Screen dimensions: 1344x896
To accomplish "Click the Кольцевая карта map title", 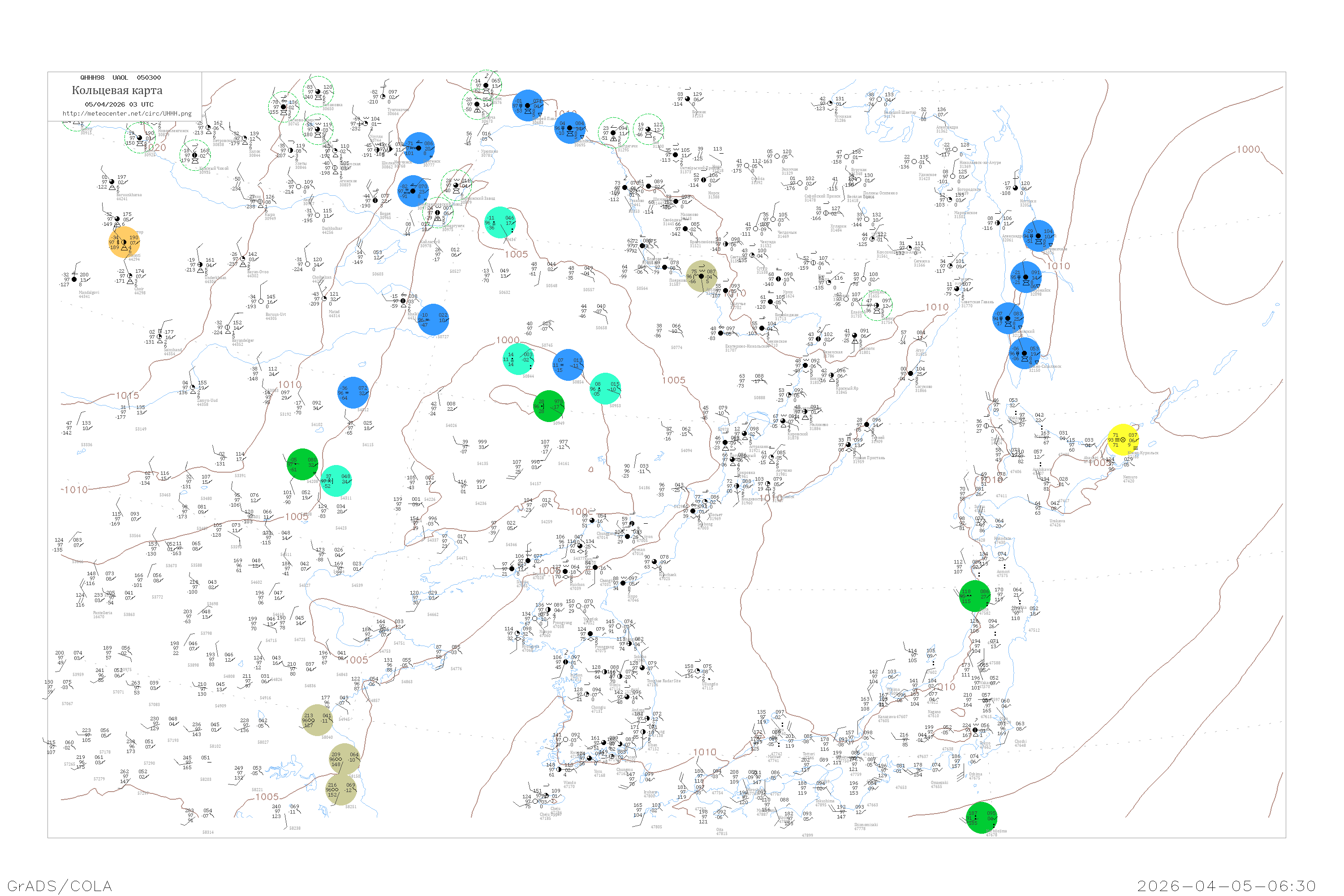I will (117, 90).
